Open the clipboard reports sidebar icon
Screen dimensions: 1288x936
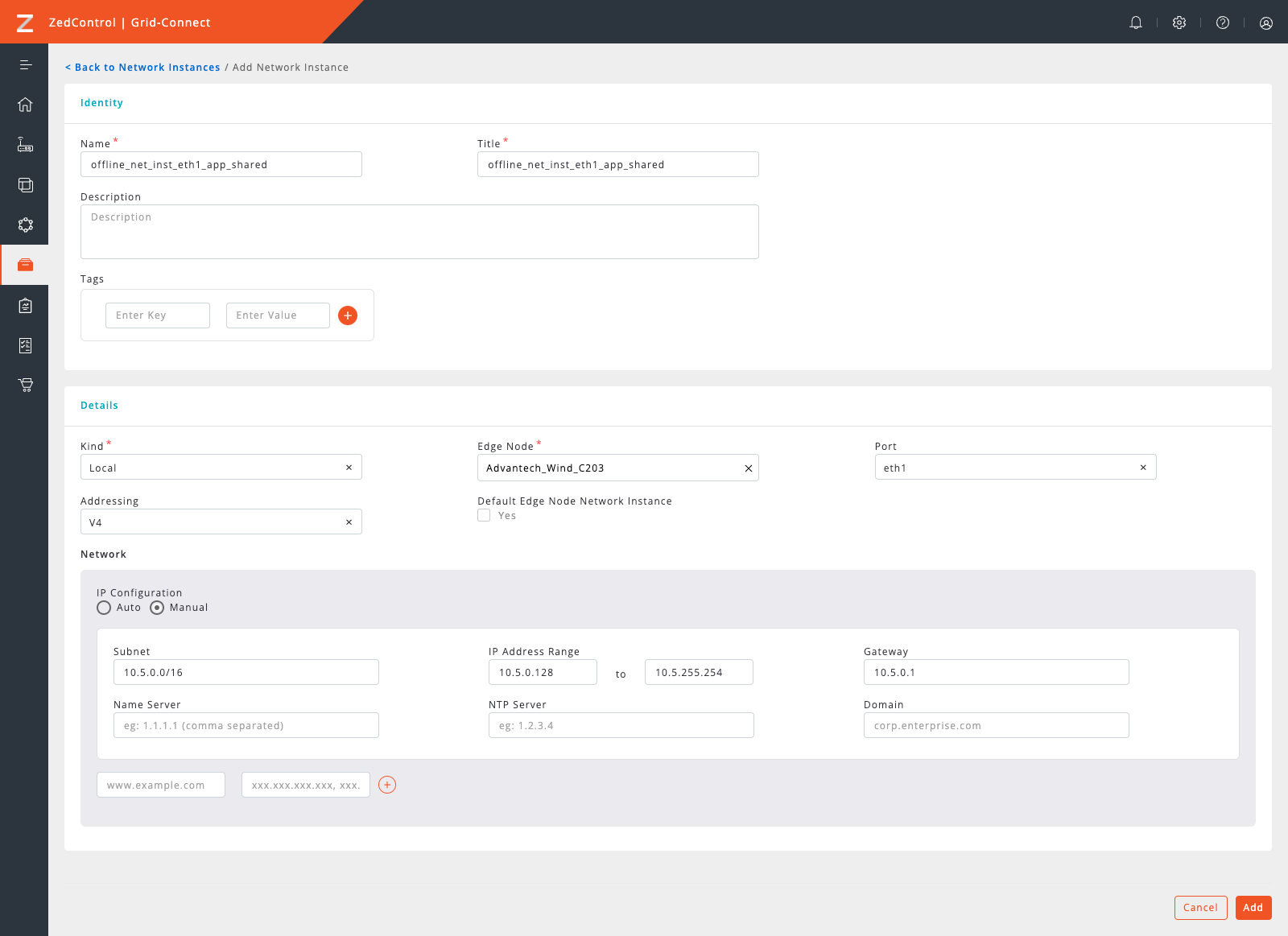(x=26, y=305)
